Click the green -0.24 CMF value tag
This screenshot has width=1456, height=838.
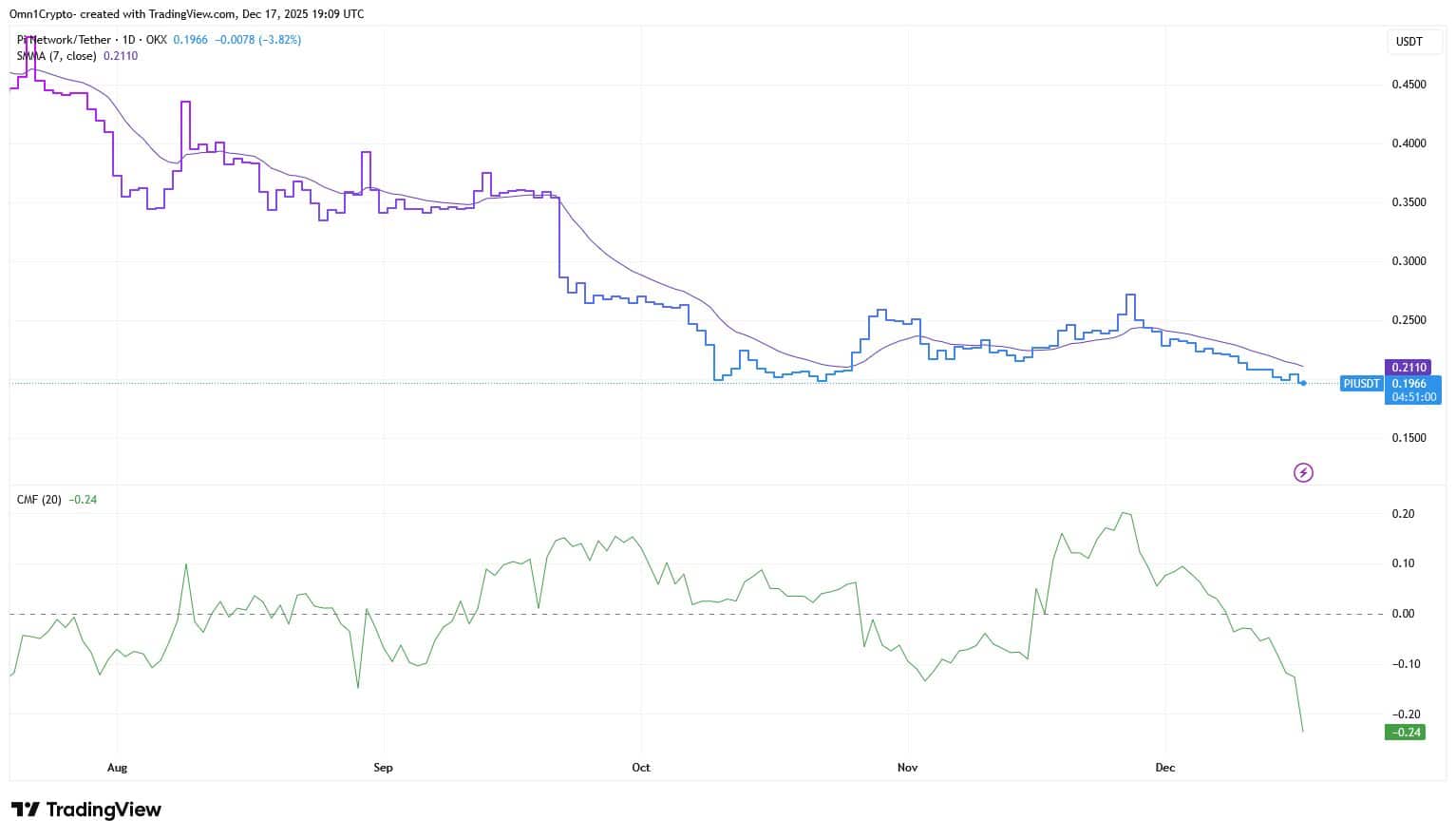coord(1405,733)
